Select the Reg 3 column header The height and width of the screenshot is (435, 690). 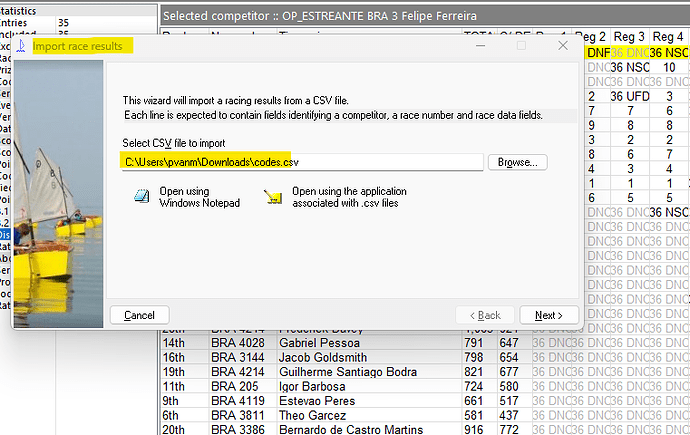[x=630, y=36]
